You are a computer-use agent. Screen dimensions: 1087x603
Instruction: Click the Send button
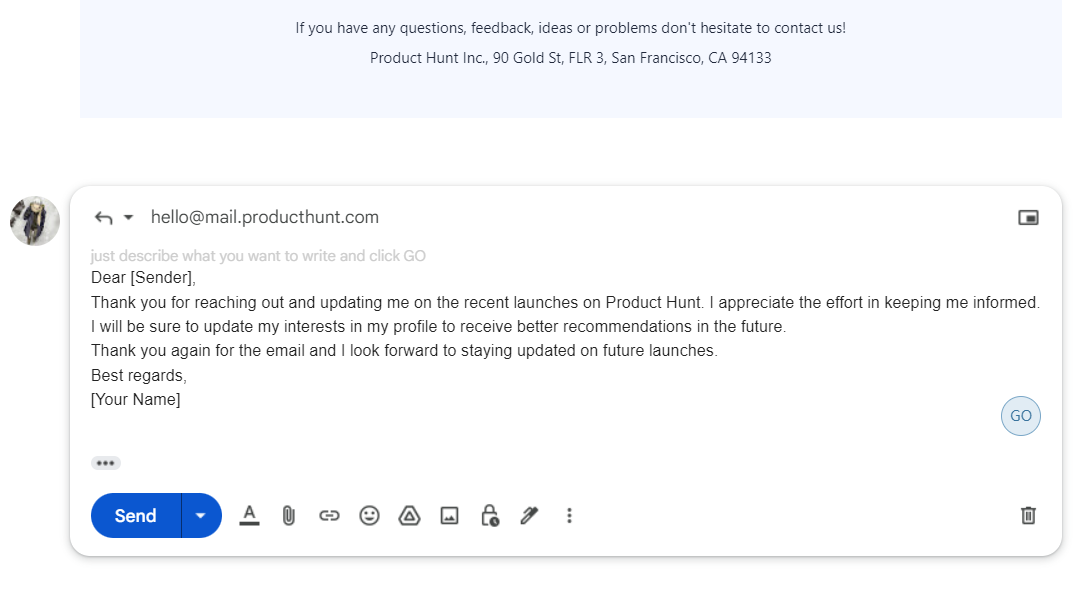click(x=136, y=516)
